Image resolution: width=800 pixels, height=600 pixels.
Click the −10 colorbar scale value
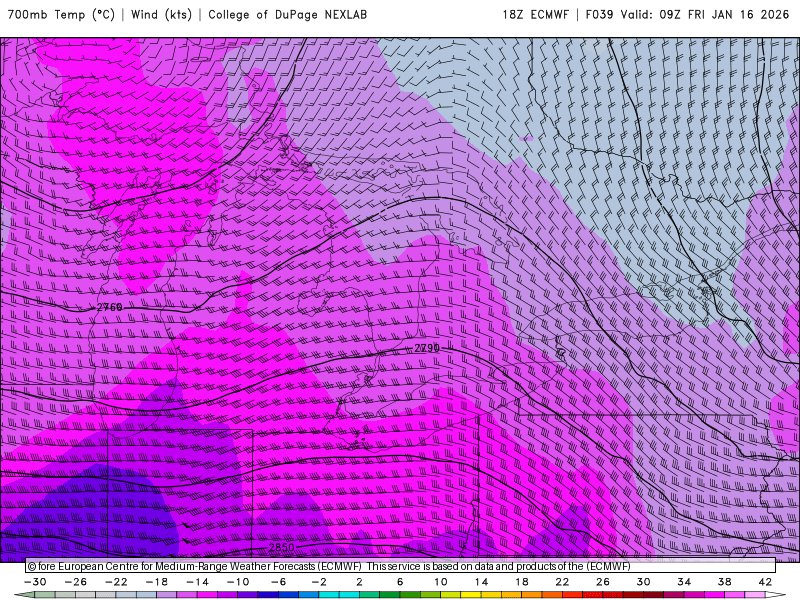click(238, 582)
